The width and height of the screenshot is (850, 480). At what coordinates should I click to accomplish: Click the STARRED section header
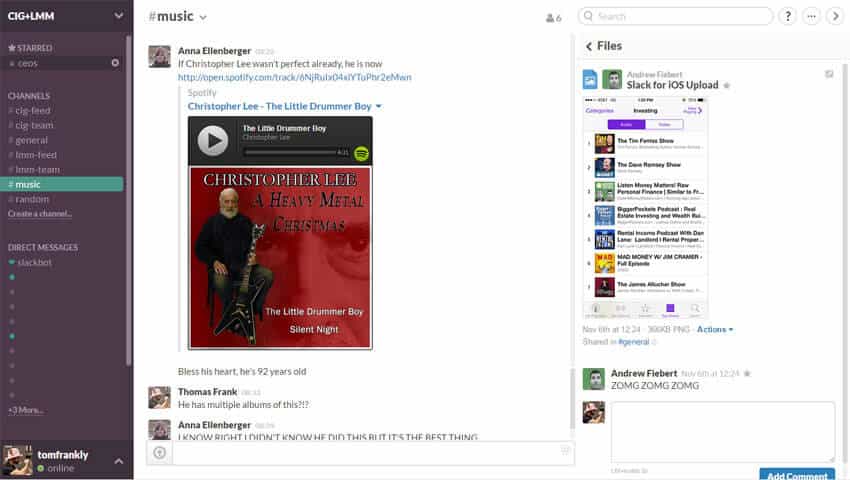click(30, 48)
